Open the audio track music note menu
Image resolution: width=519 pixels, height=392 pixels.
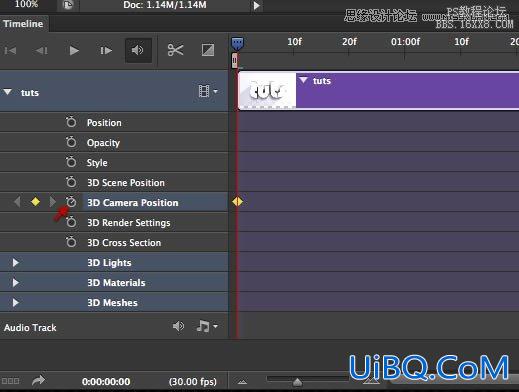pyautogui.click(x=207, y=326)
